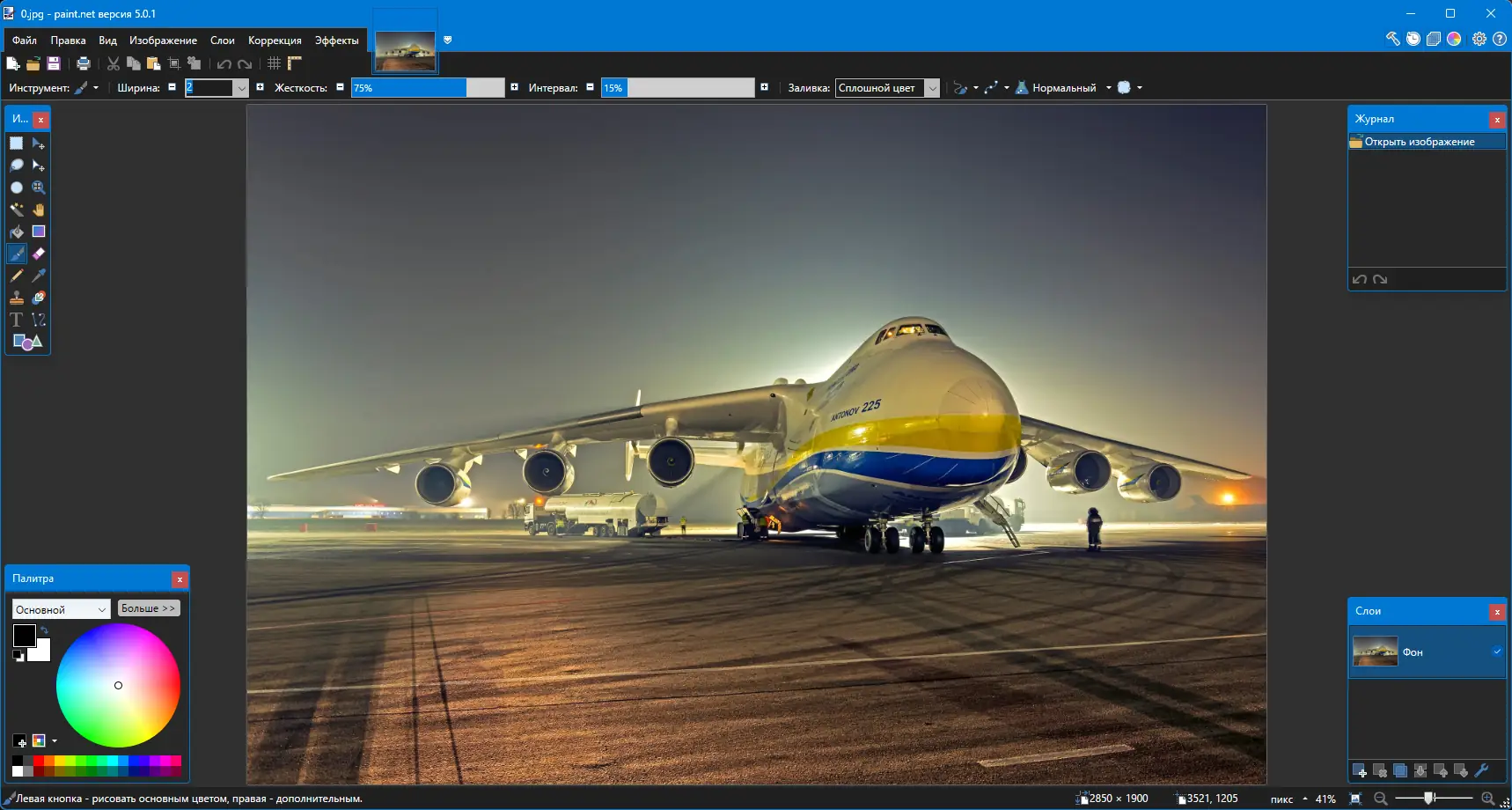Select the Paint Bucket tool
The width and height of the screenshot is (1512, 810).
pos(17,232)
